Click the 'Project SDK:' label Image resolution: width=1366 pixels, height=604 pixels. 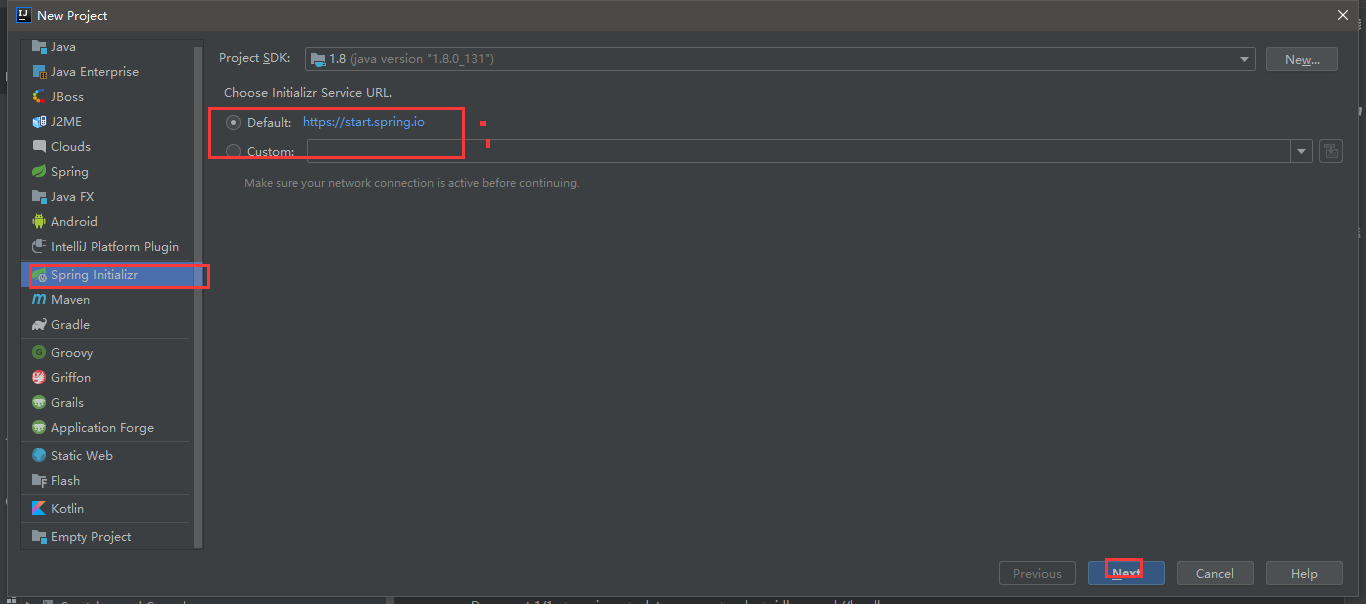click(x=255, y=58)
